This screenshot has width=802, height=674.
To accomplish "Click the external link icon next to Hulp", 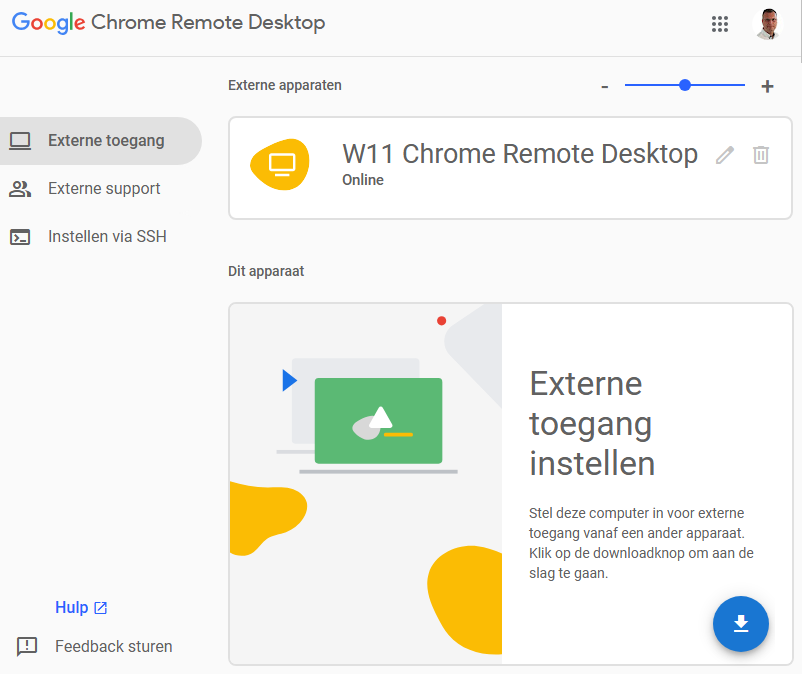I will tap(101, 608).
